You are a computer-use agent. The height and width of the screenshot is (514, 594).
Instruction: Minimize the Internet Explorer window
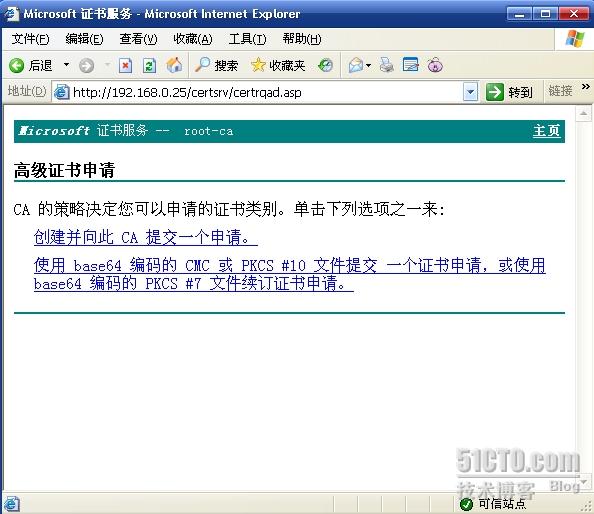pyautogui.click(x=519, y=14)
